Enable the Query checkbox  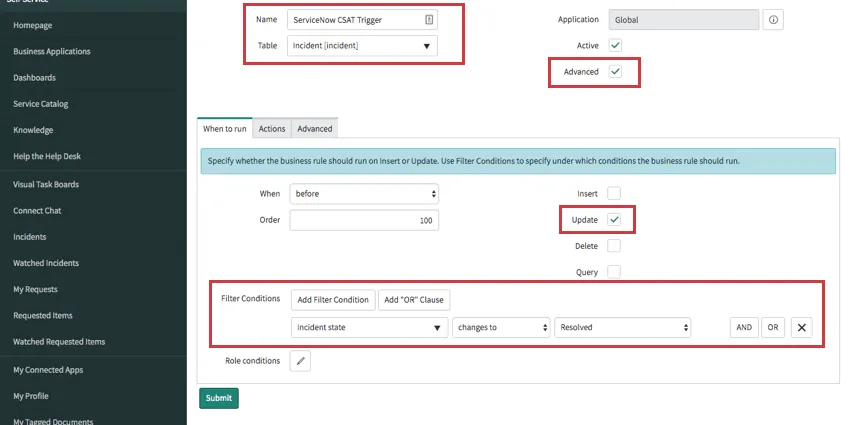point(614,272)
